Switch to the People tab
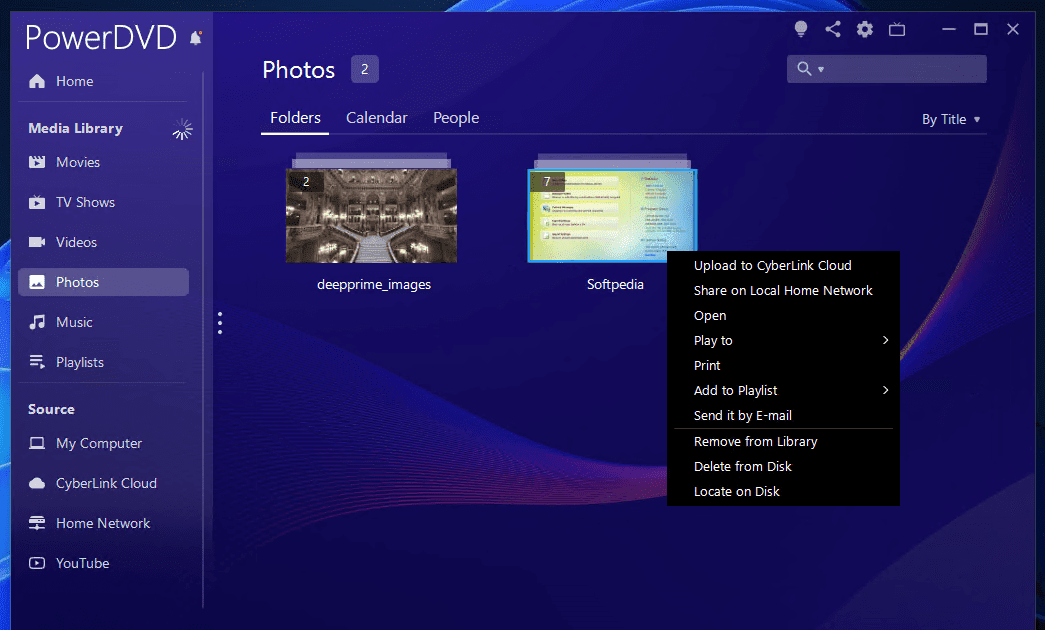Image resolution: width=1045 pixels, height=630 pixels. click(x=456, y=118)
